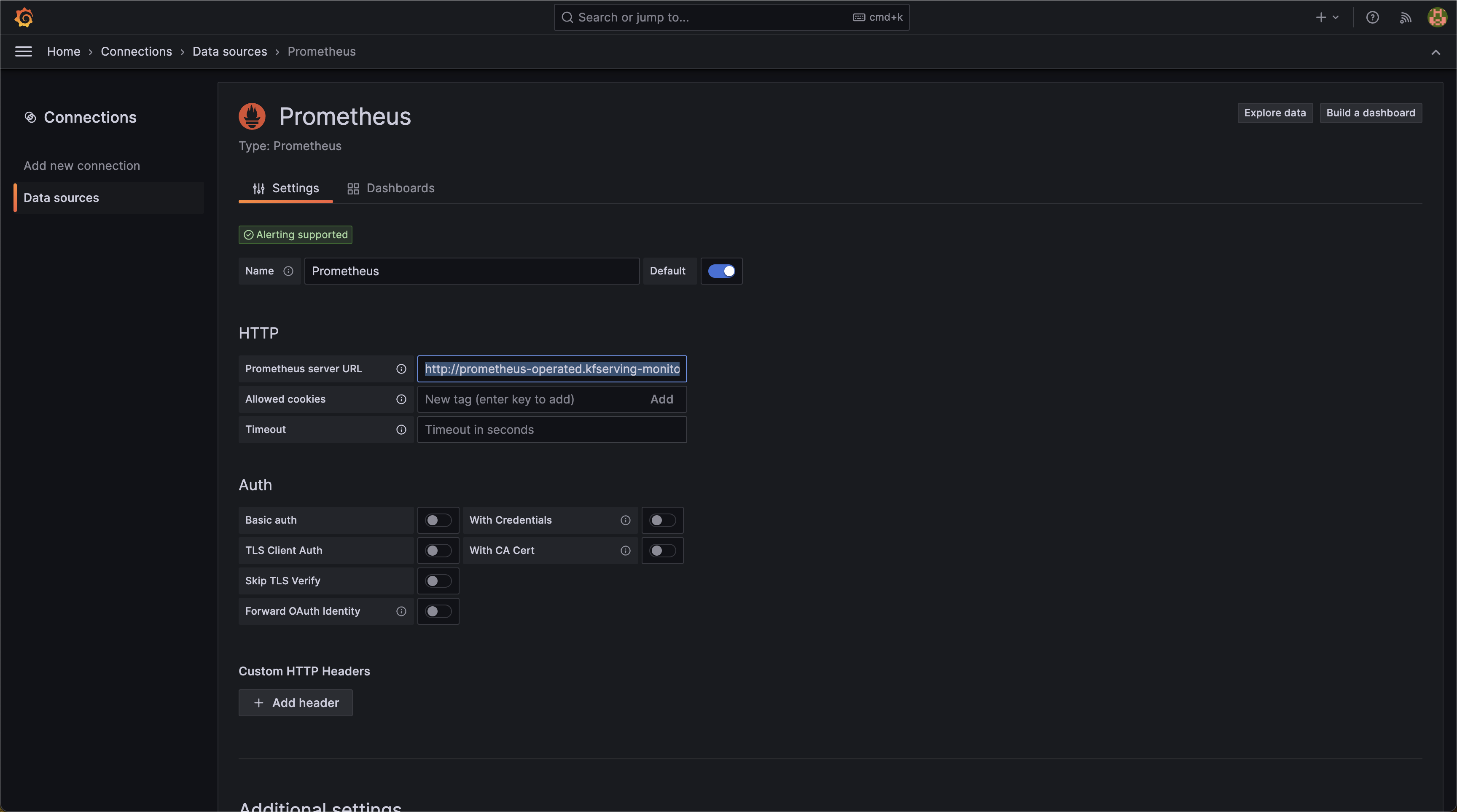Expand the plus new menu dropdown
This screenshot has width=1457, height=812.
(1327, 17)
